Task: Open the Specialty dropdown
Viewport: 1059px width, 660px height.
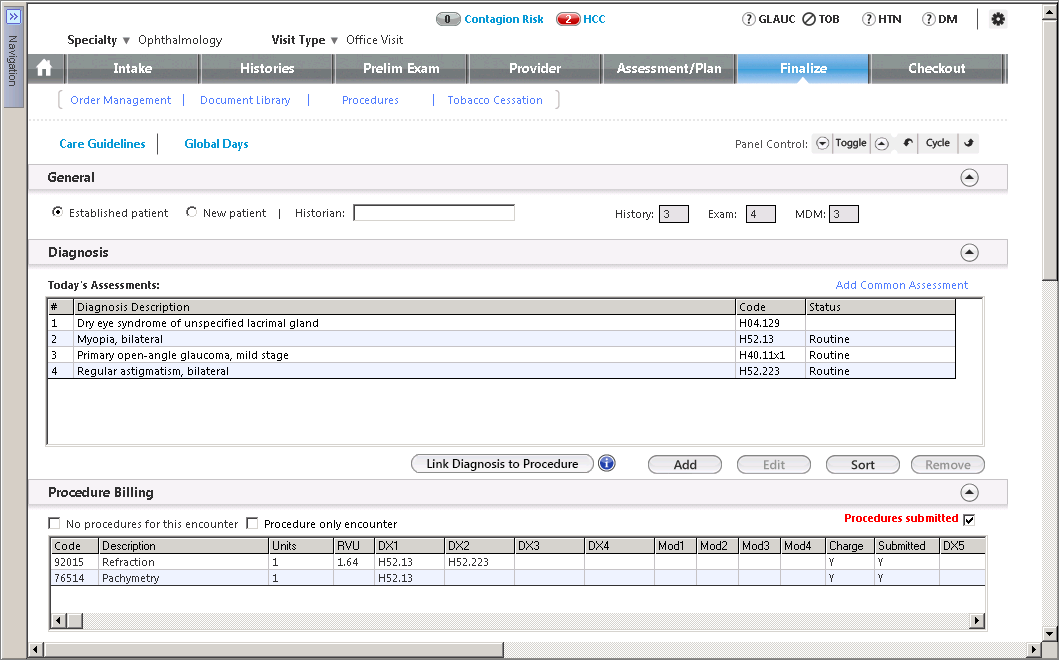Action: click(126, 41)
